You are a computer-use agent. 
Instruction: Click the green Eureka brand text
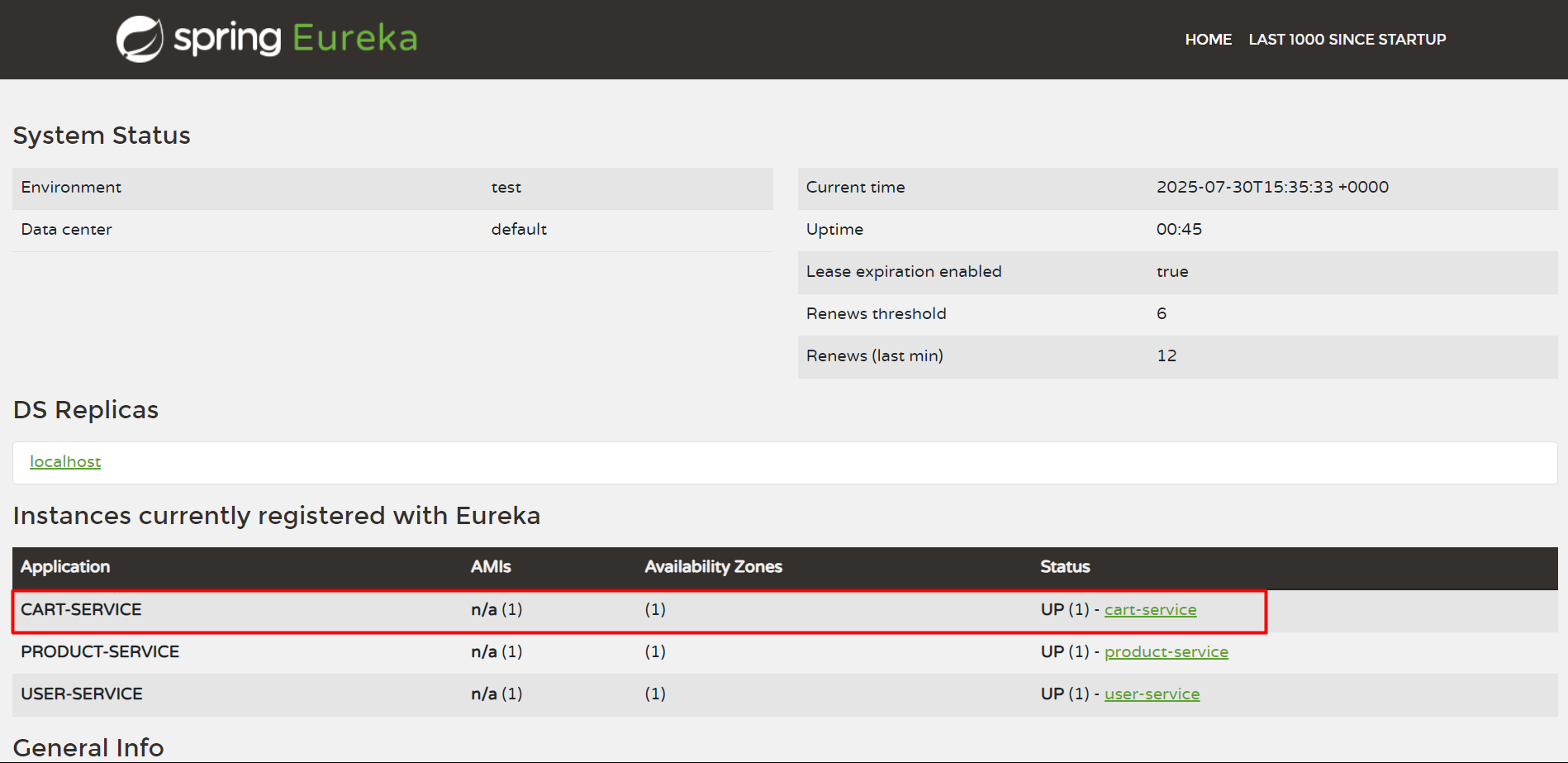(x=354, y=39)
